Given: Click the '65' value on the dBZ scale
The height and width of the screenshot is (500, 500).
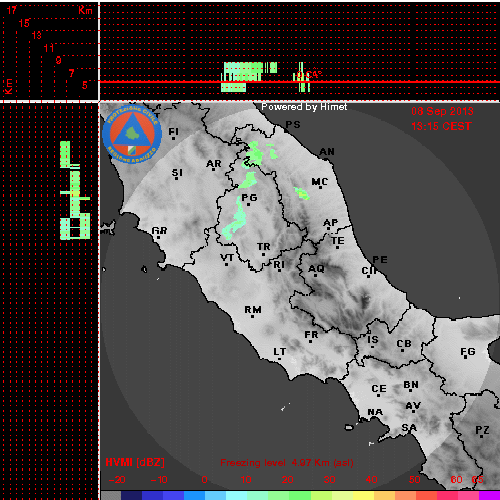Looking at the screenshot, I should [477, 480].
